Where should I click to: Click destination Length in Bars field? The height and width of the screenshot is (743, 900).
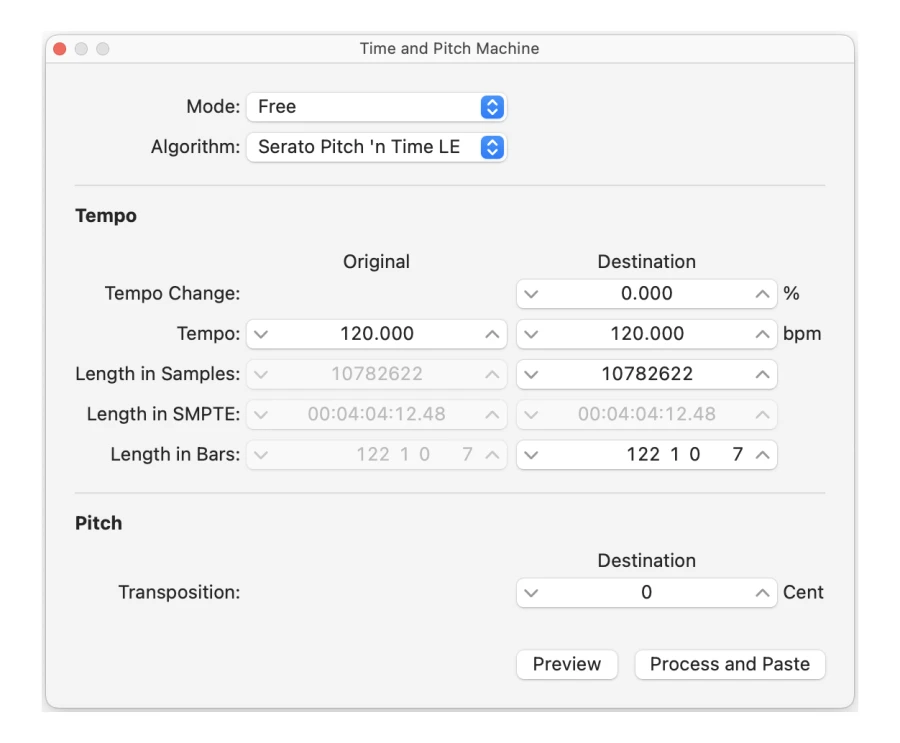(x=647, y=455)
